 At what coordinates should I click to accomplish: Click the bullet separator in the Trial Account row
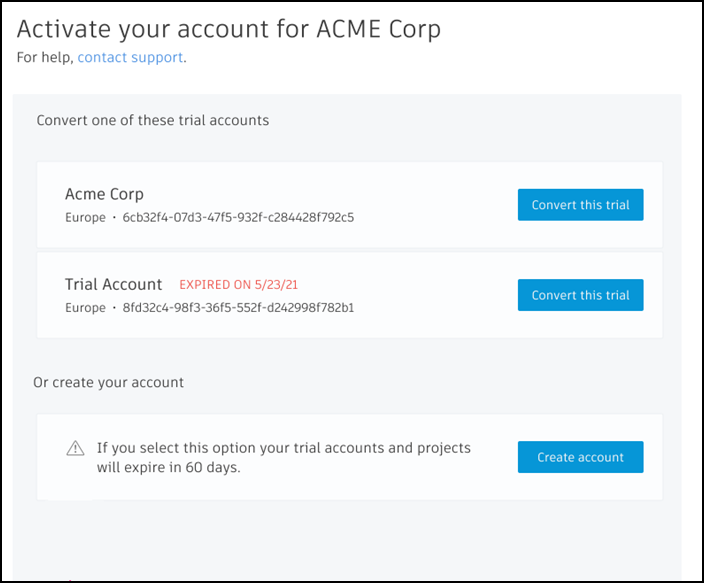pos(114,308)
